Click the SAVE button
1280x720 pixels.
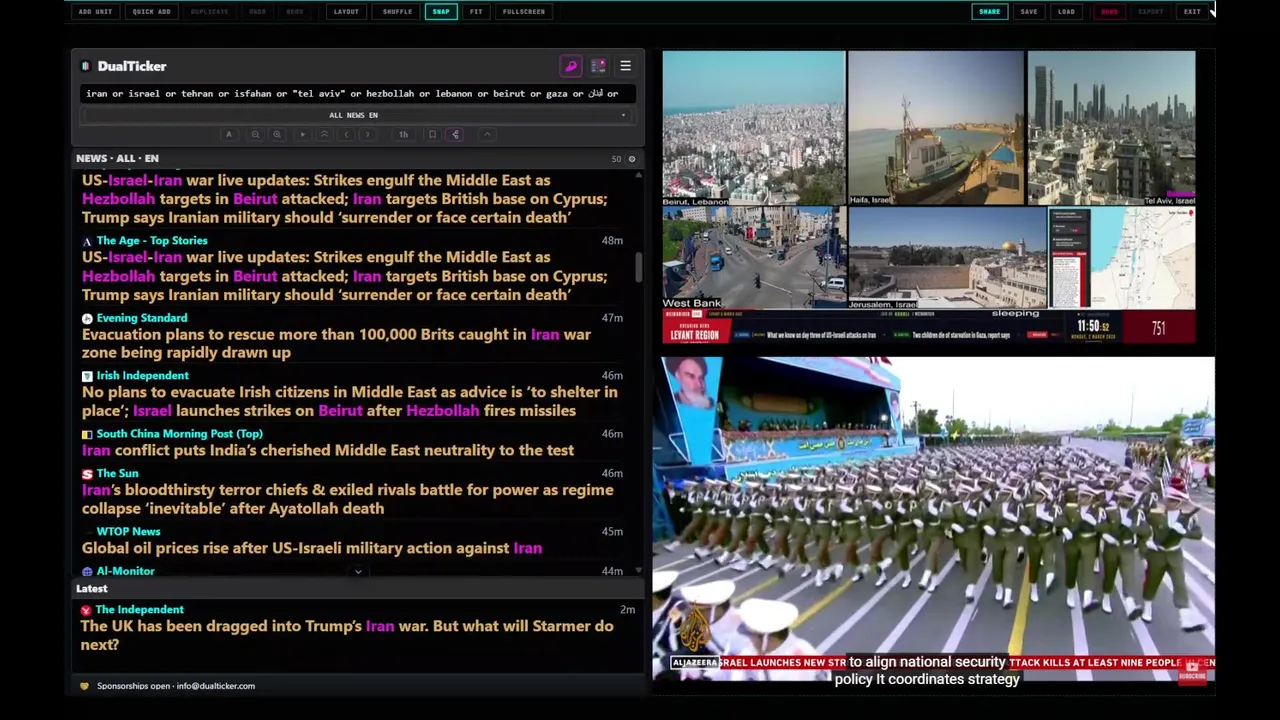point(1029,12)
